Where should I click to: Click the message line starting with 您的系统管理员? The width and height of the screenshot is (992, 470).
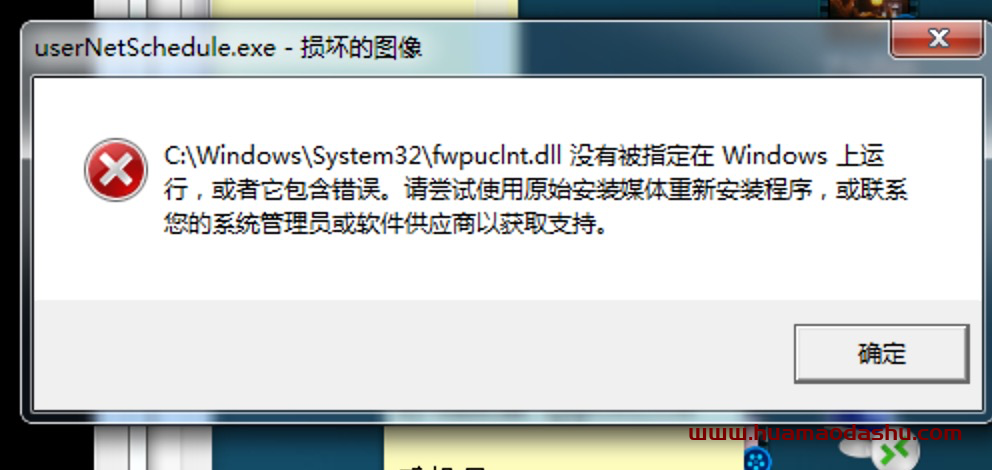385,224
